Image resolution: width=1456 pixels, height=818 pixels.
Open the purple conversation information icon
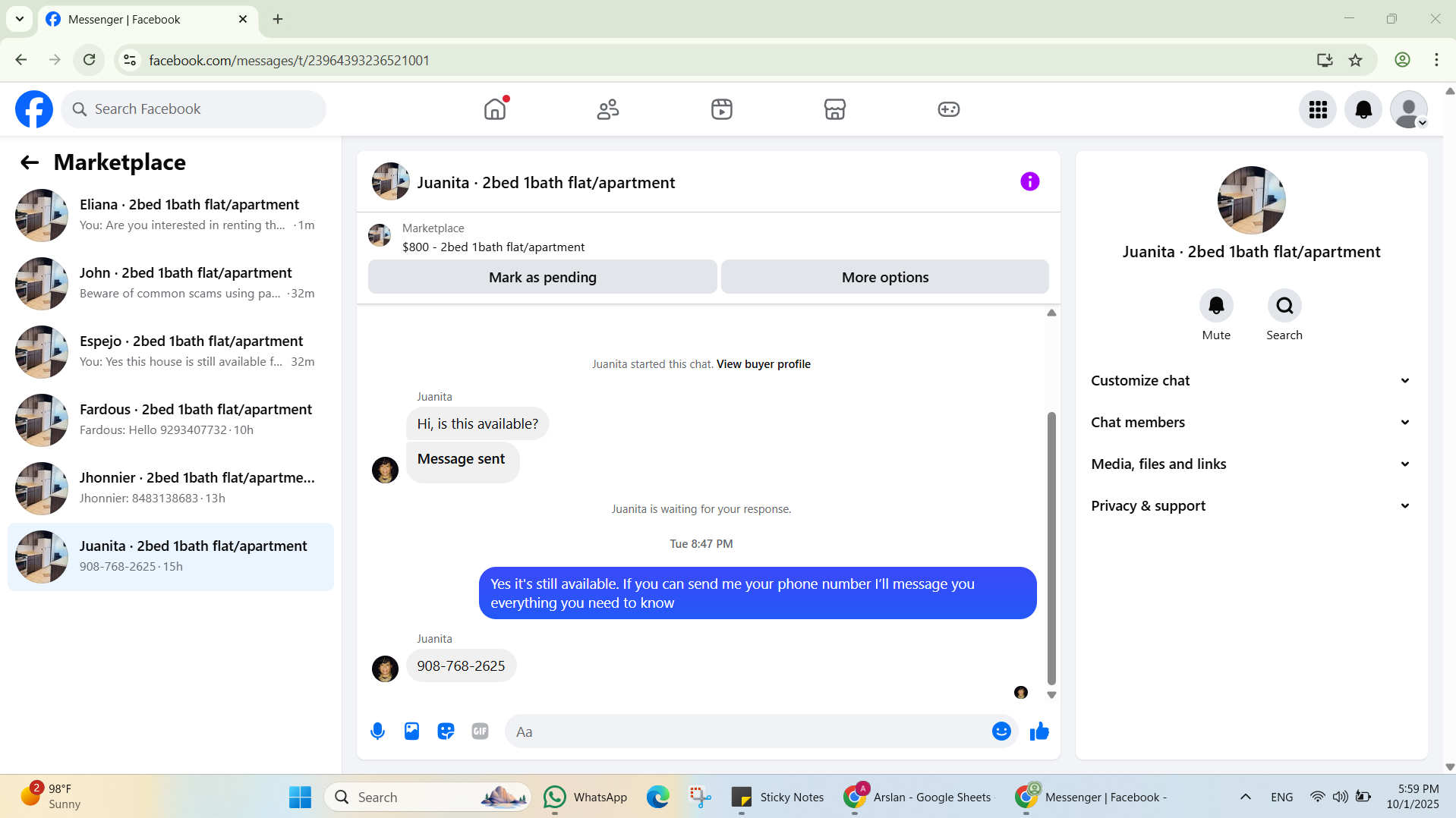(x=1029, y=181)
